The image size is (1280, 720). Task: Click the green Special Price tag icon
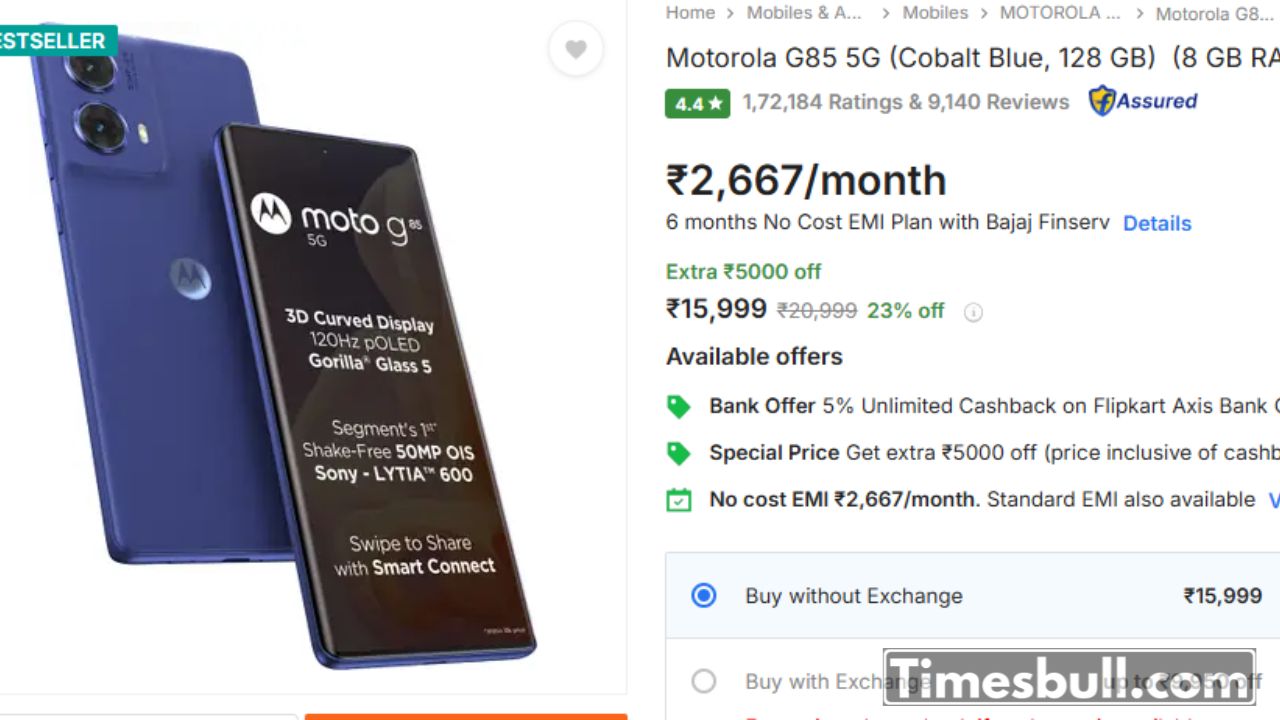pos(679,453)
